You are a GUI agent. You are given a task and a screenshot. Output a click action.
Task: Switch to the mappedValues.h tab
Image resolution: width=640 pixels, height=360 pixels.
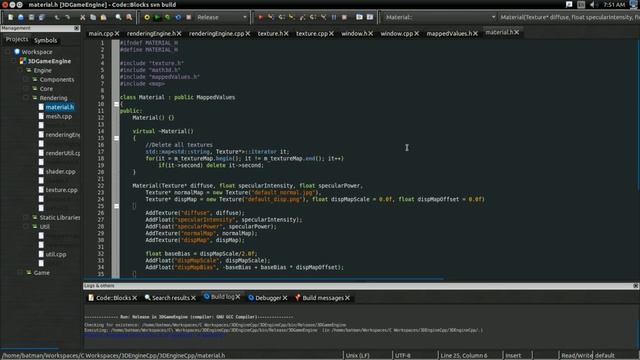tap(449, 33)
